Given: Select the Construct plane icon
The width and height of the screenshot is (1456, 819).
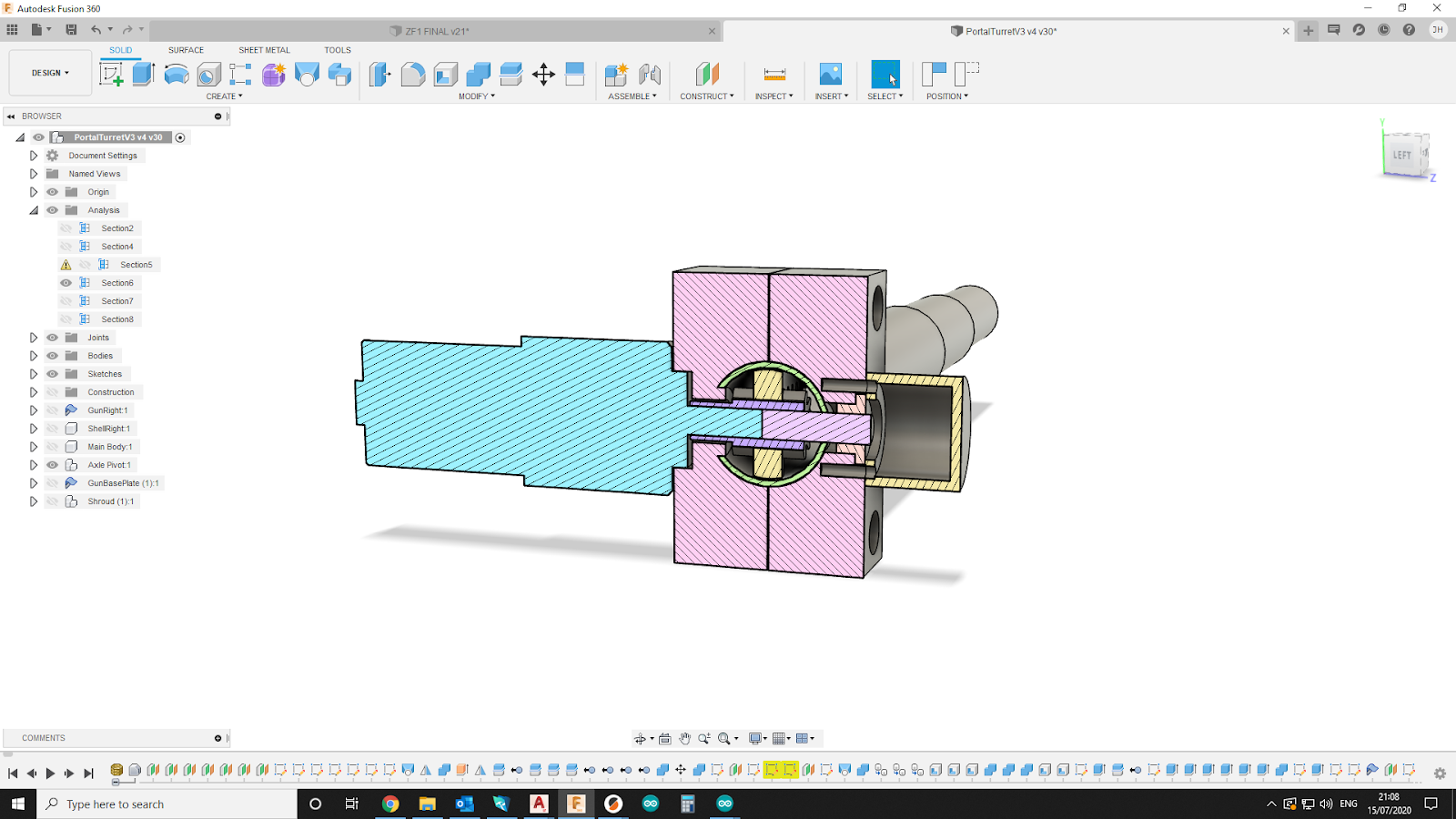Looking at the screenshot, I should point(707,75).
